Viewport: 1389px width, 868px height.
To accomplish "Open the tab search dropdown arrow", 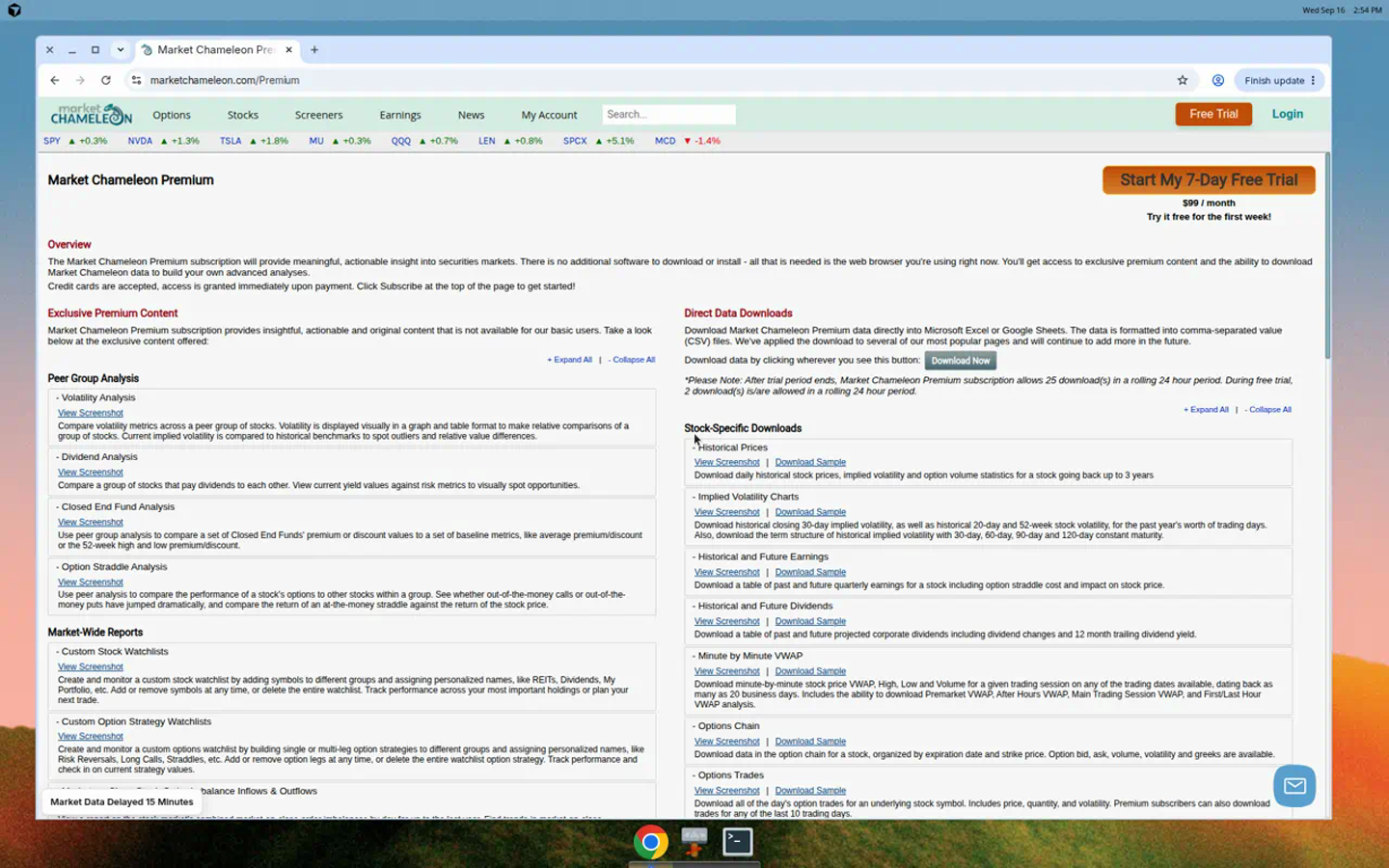I will (120, 49).
